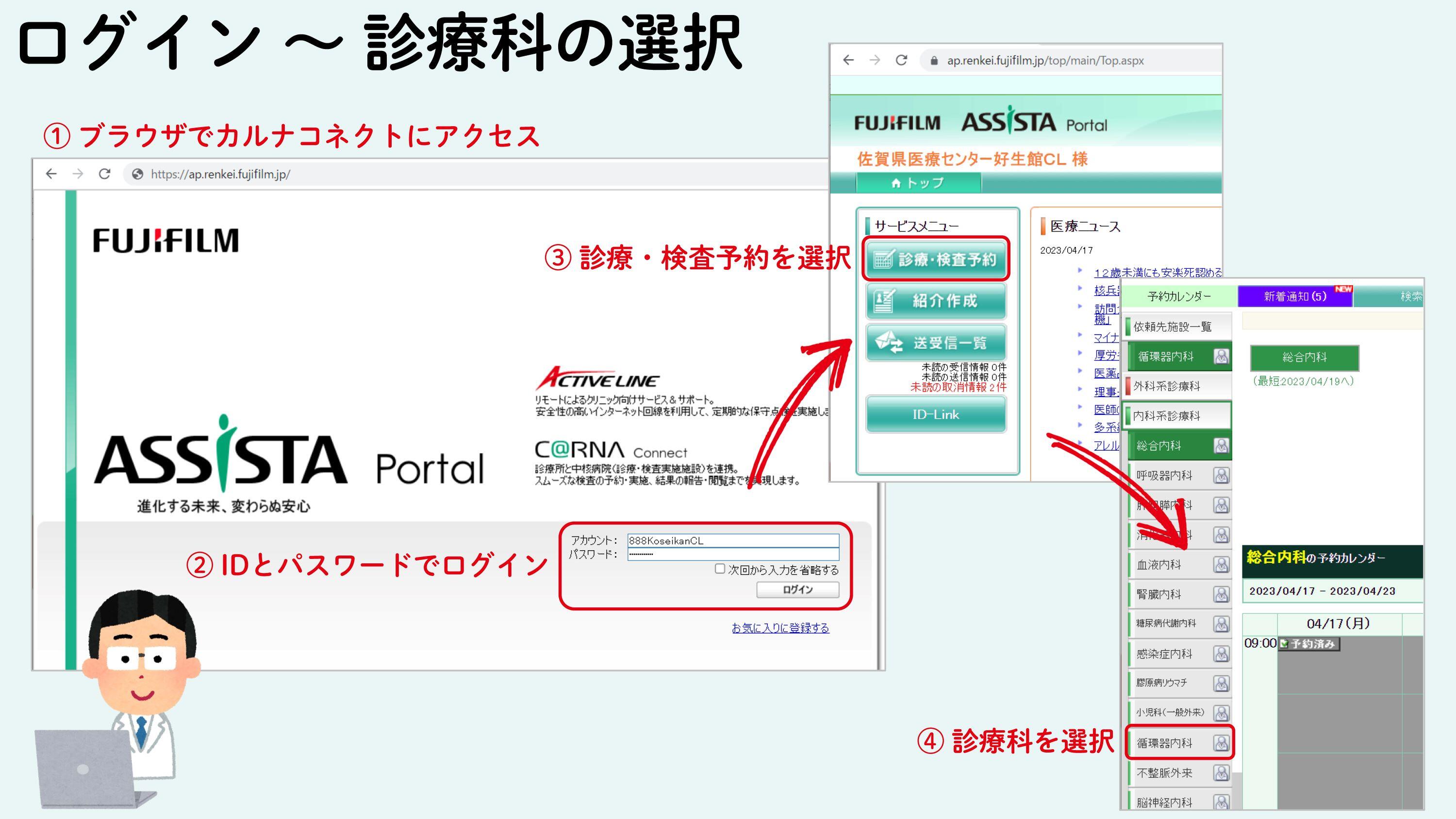Image resolution: width=1456 pixels, height=819 pixels.
Task: Click the ID-Link button
Action: 936,414
